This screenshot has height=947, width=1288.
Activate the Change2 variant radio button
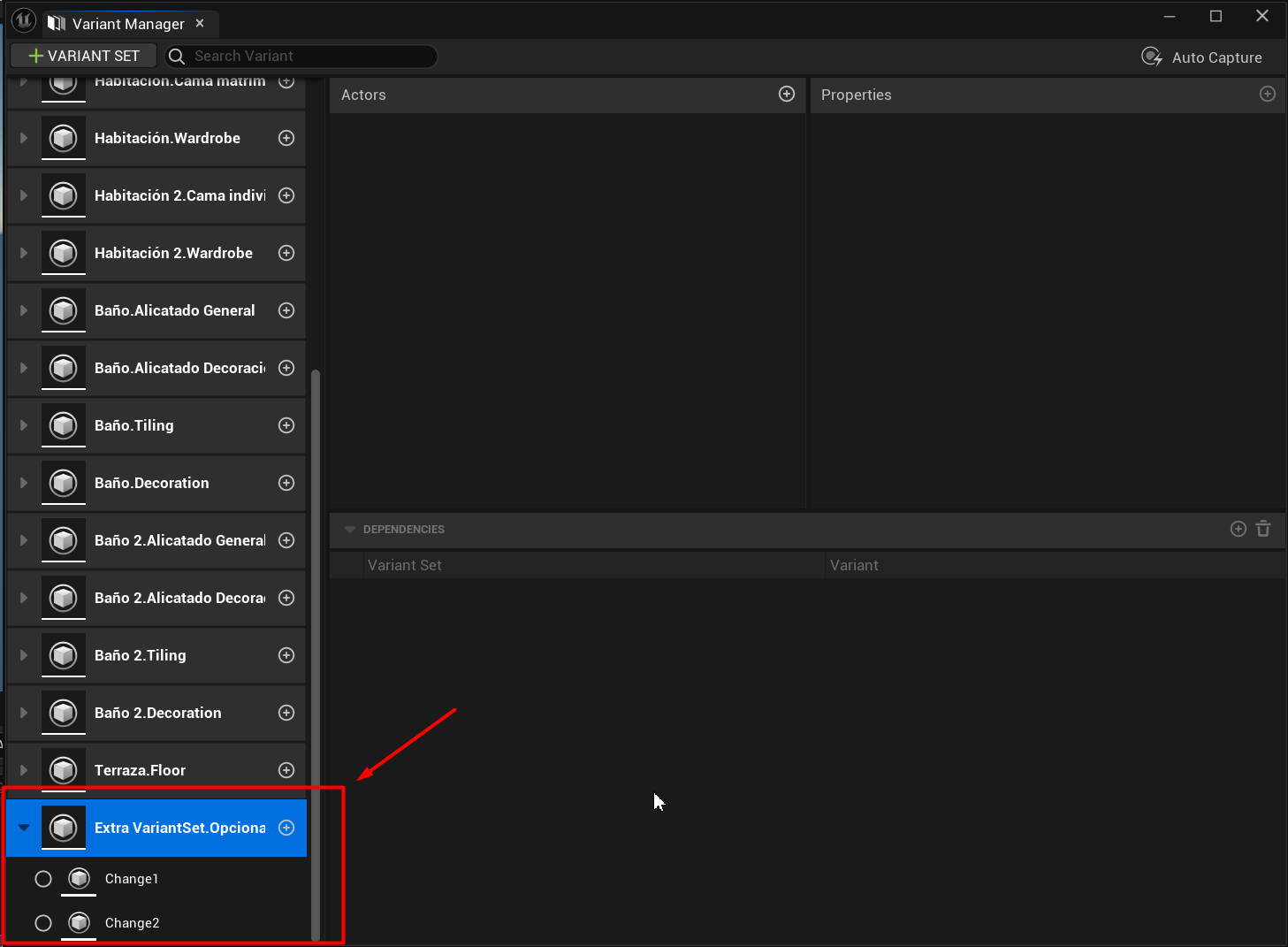43,923
